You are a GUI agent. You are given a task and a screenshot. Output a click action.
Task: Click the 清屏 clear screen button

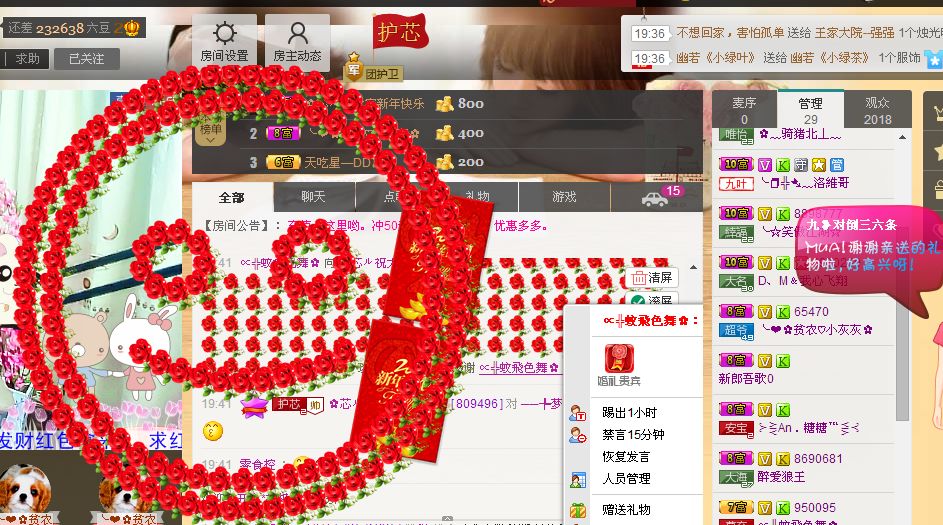(652, 278)
